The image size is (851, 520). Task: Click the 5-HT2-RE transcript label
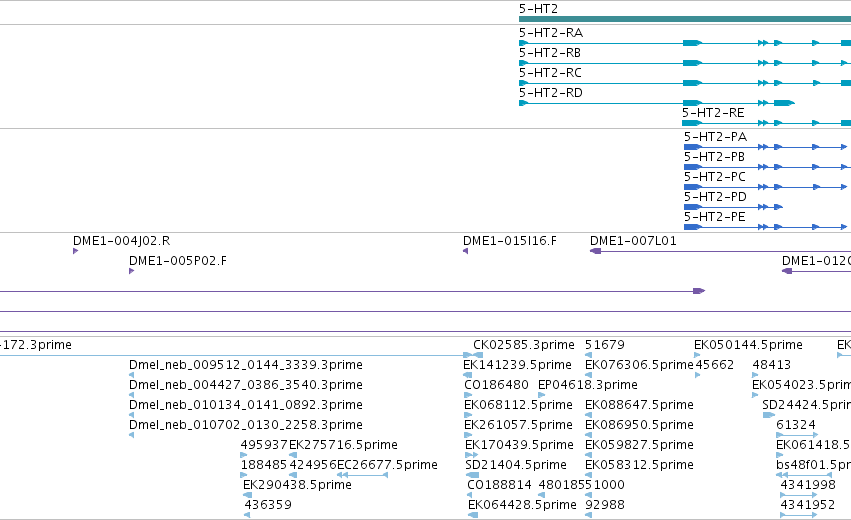pyautogui.click(x=713, y=113)
